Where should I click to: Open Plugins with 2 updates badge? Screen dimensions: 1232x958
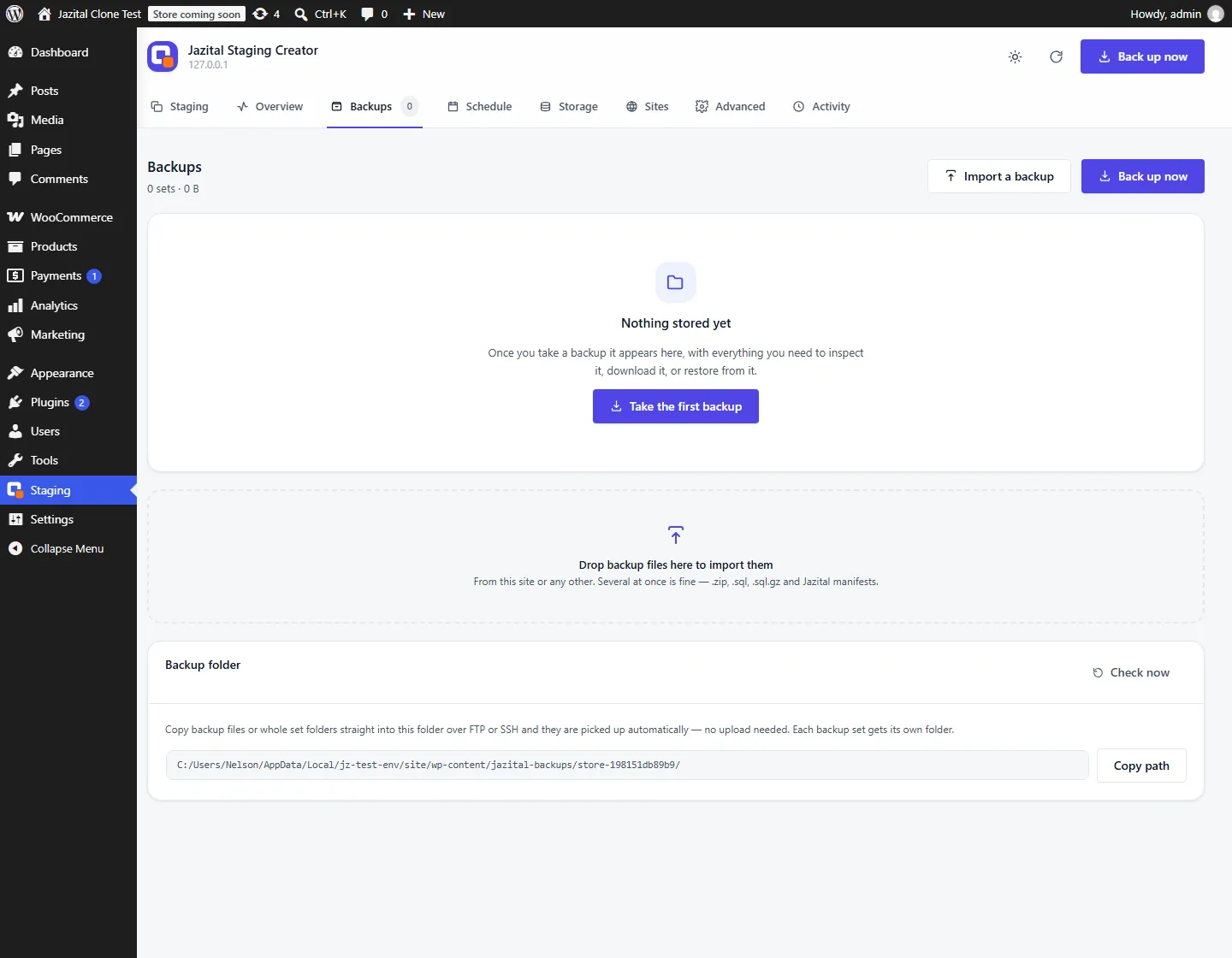[x=68, y=402]
